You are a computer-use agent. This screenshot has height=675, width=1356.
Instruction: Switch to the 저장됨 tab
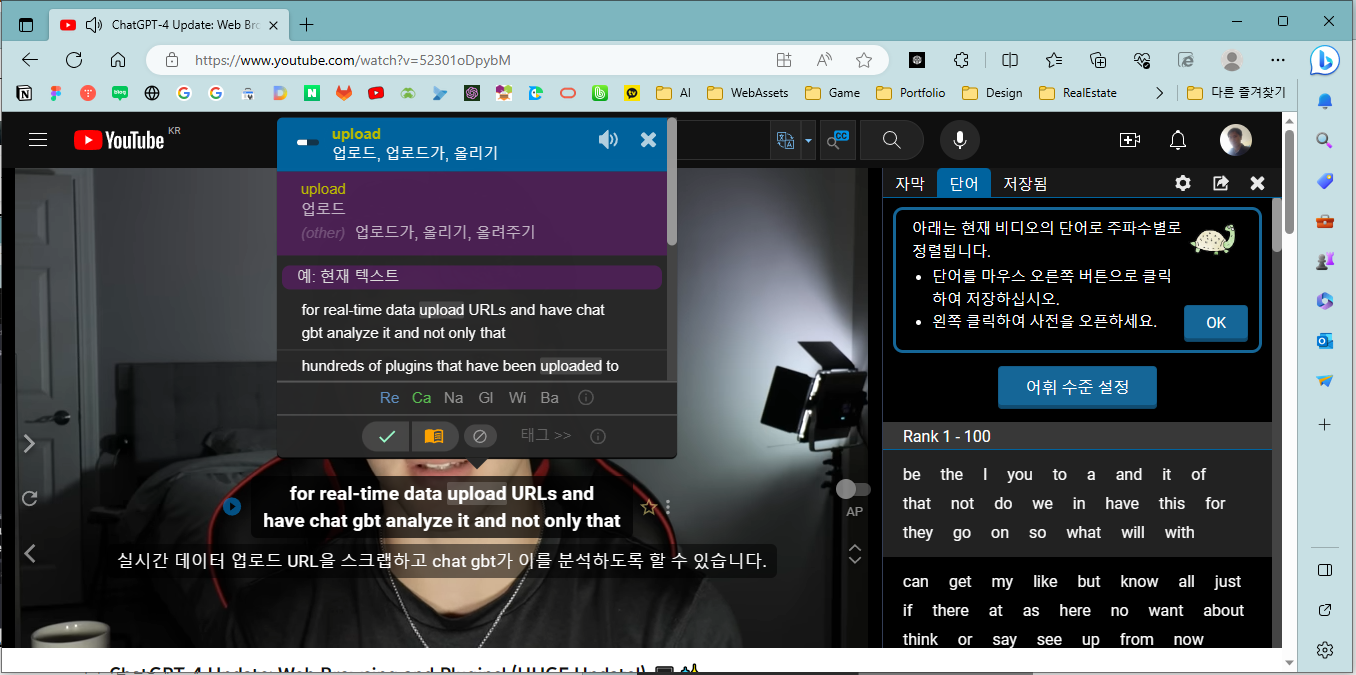(1025, 183)
